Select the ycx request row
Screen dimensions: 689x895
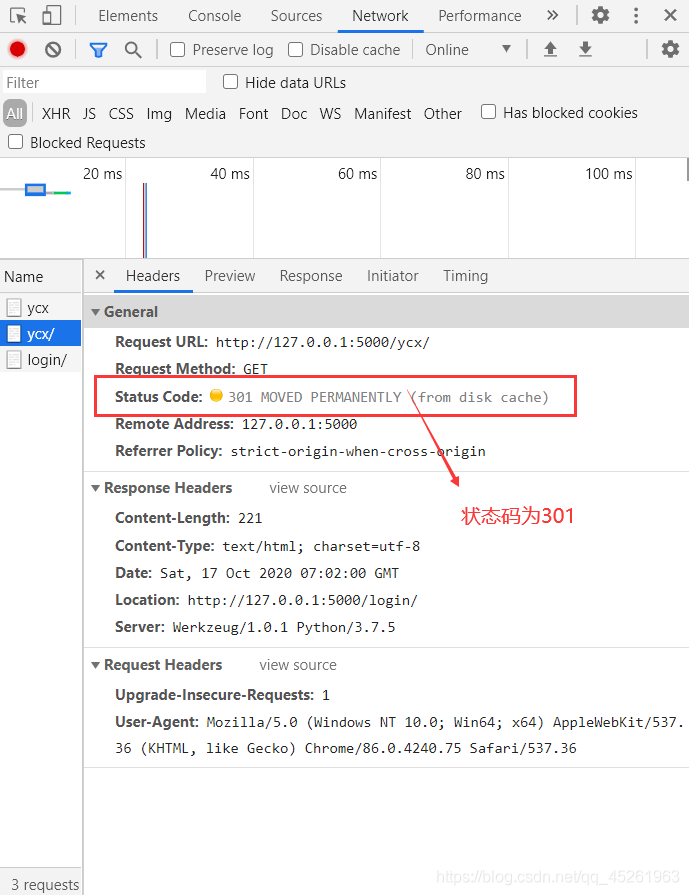point(41,308)
